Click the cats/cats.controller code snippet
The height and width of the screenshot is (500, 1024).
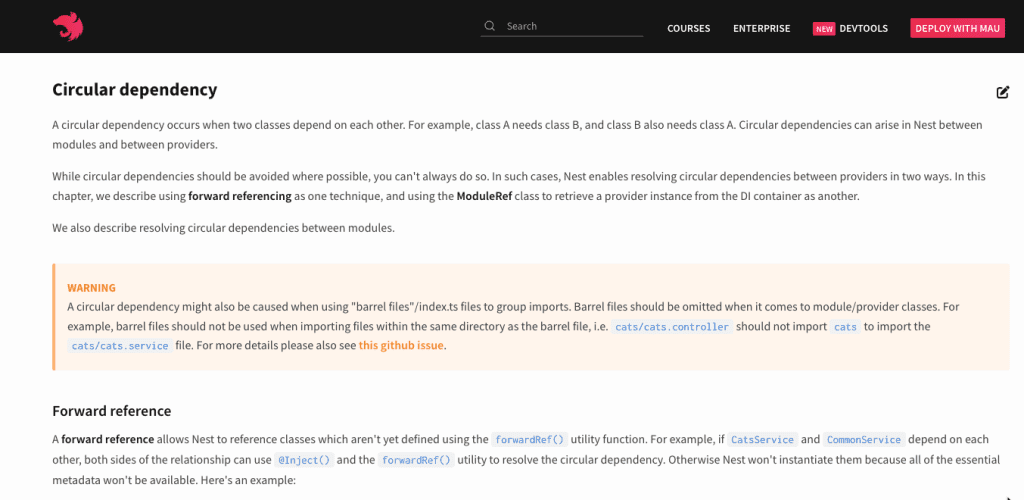click(x=672, y=327)
